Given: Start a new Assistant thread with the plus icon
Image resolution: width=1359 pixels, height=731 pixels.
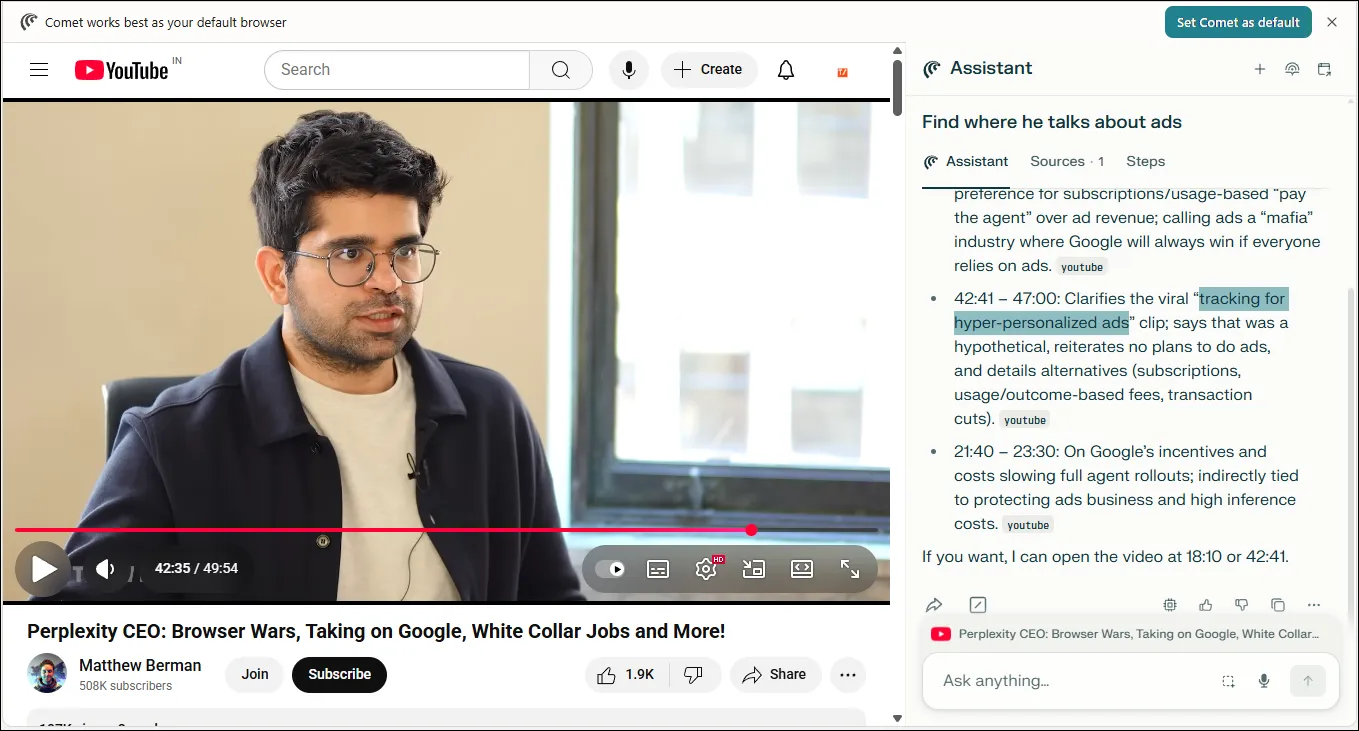Looking at the screenshot, I should tap(1259, 69).
